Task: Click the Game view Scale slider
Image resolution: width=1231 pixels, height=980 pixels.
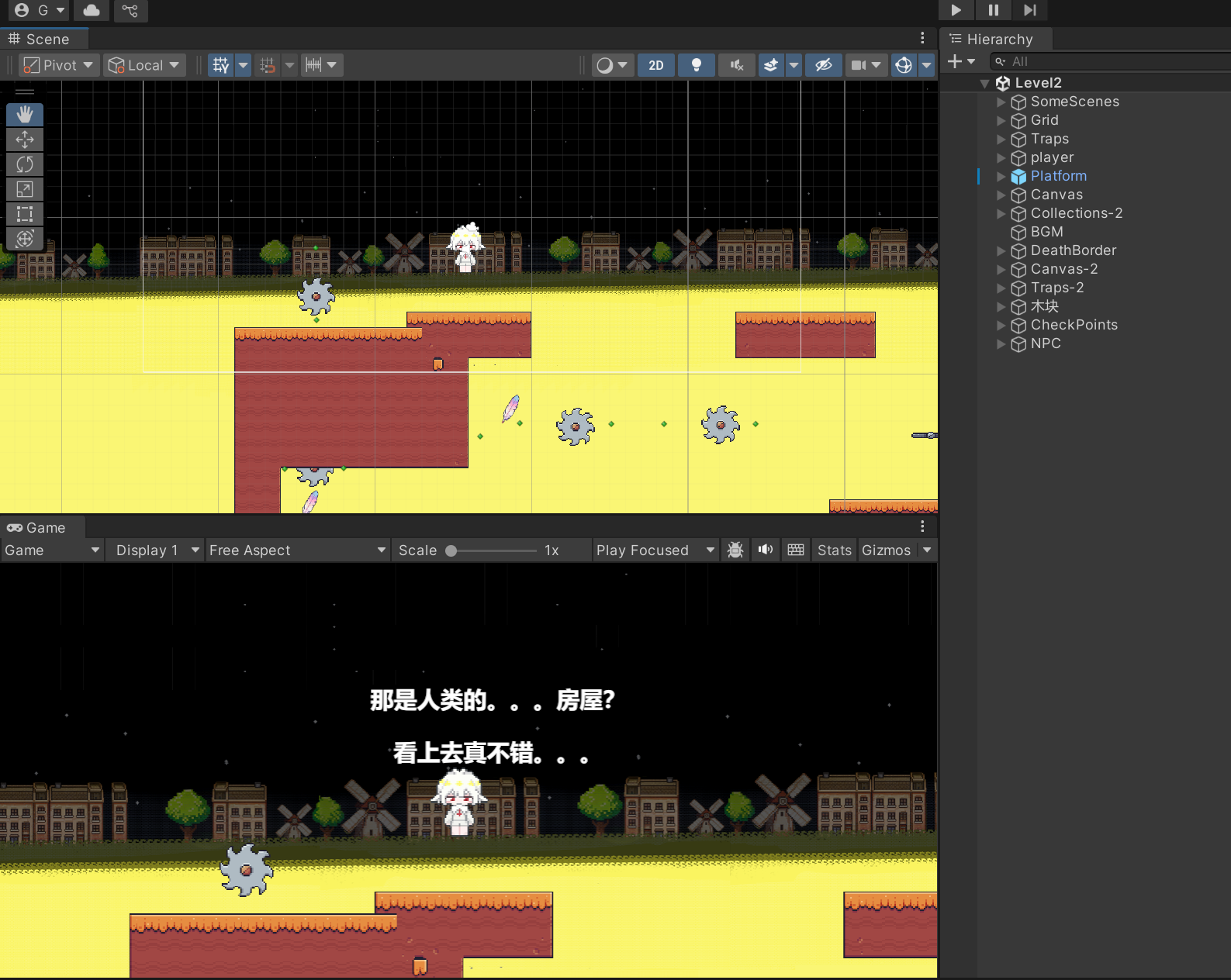Action: click(492, 550)
